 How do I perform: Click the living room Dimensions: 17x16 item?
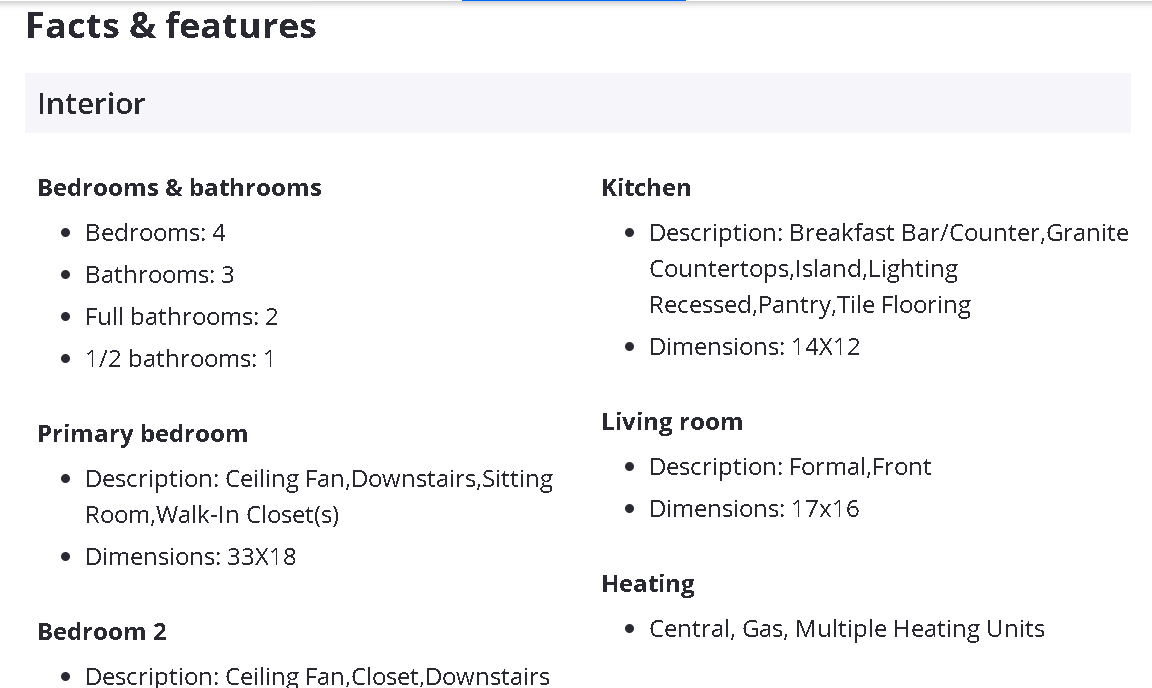(x=754, y=509)
